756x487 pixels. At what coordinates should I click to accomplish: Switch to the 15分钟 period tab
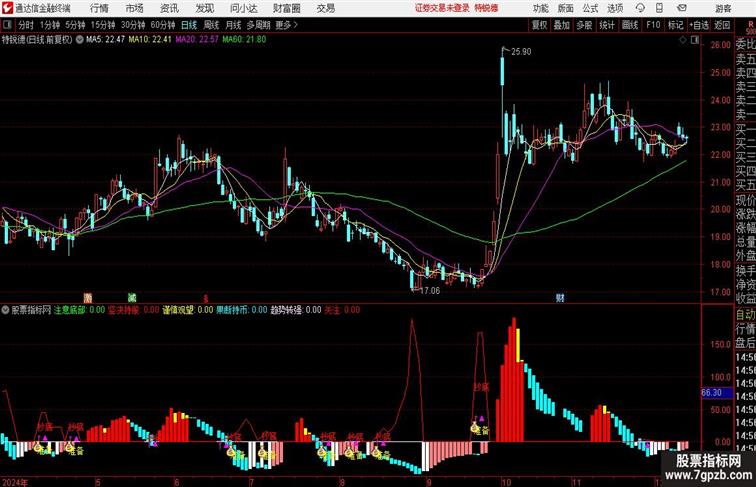103,25
